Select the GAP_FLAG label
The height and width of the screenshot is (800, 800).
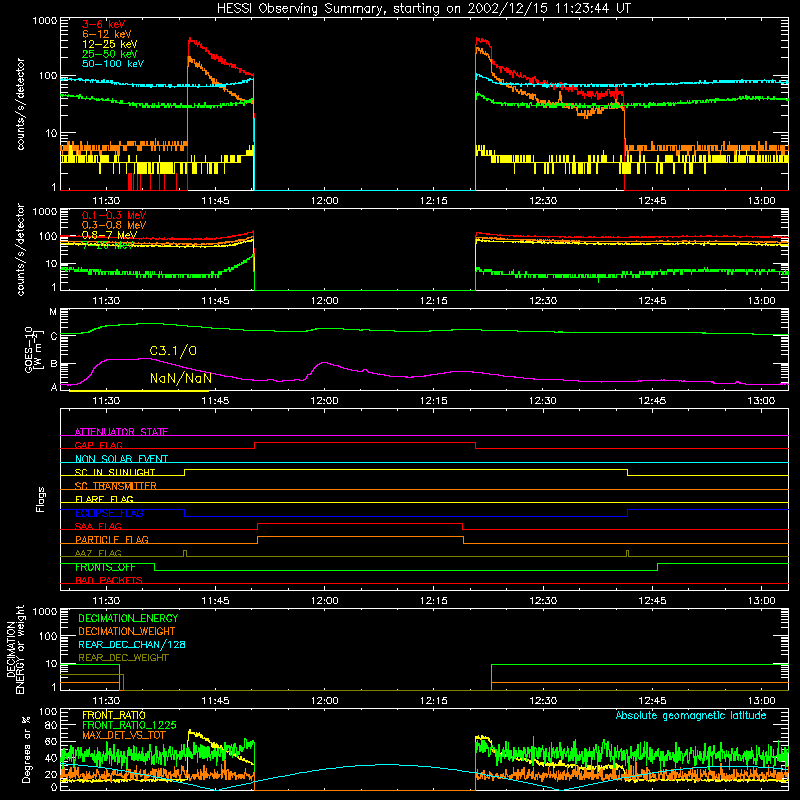(x=98, y=445)
